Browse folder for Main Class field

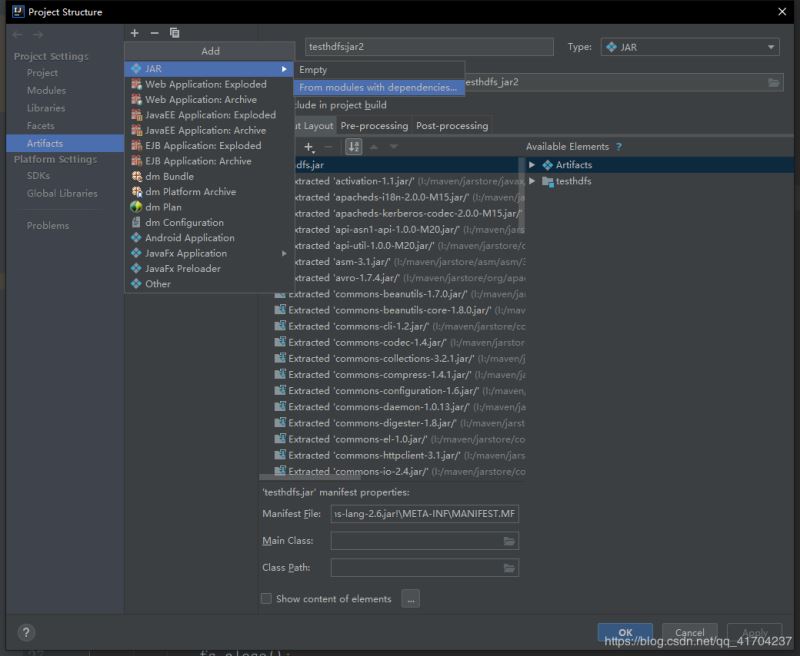coord(510,541)
